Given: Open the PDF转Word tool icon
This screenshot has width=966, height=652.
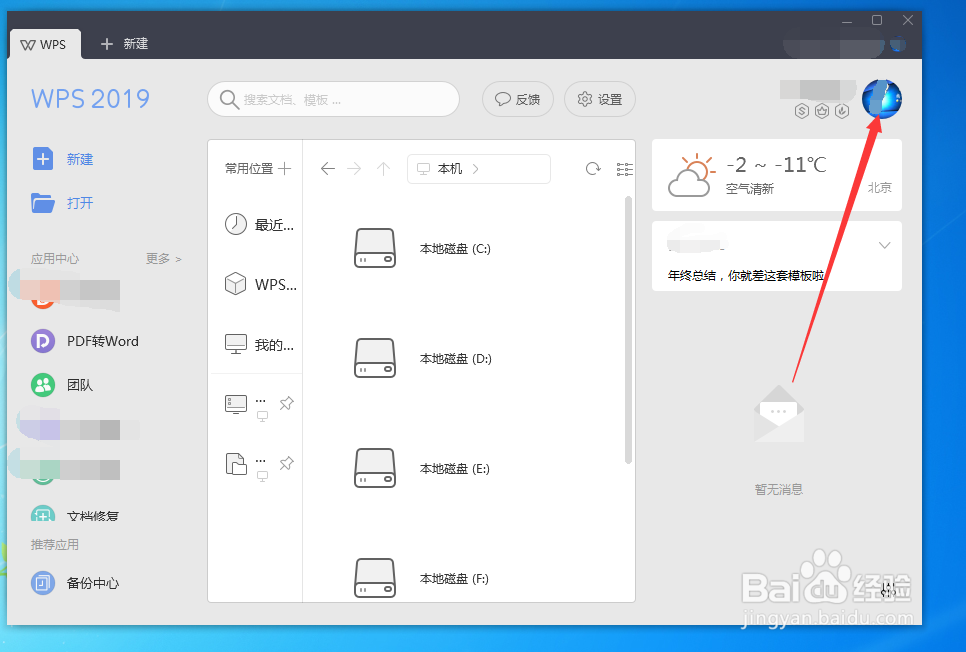Looking at the screenshot, I should coord(42,341).
